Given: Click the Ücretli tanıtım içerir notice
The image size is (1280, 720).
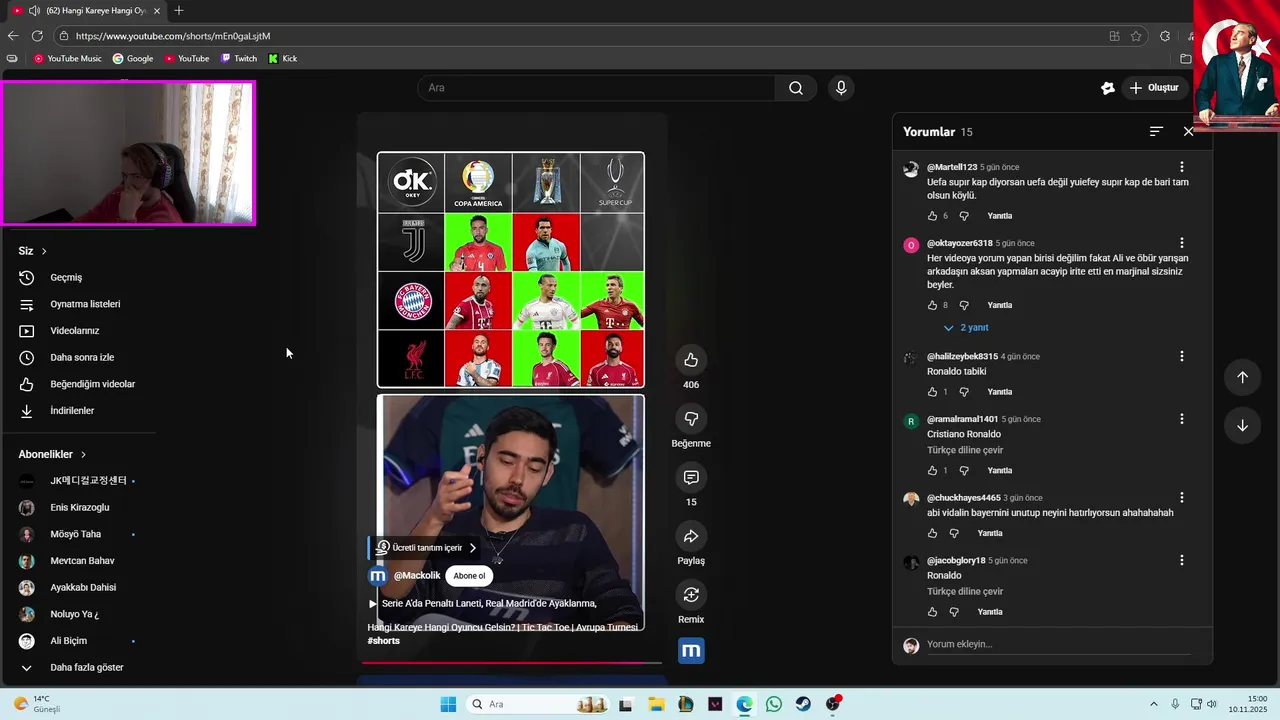Looking at the screenshot, I should pyautogui.click(x=426, y=548).
